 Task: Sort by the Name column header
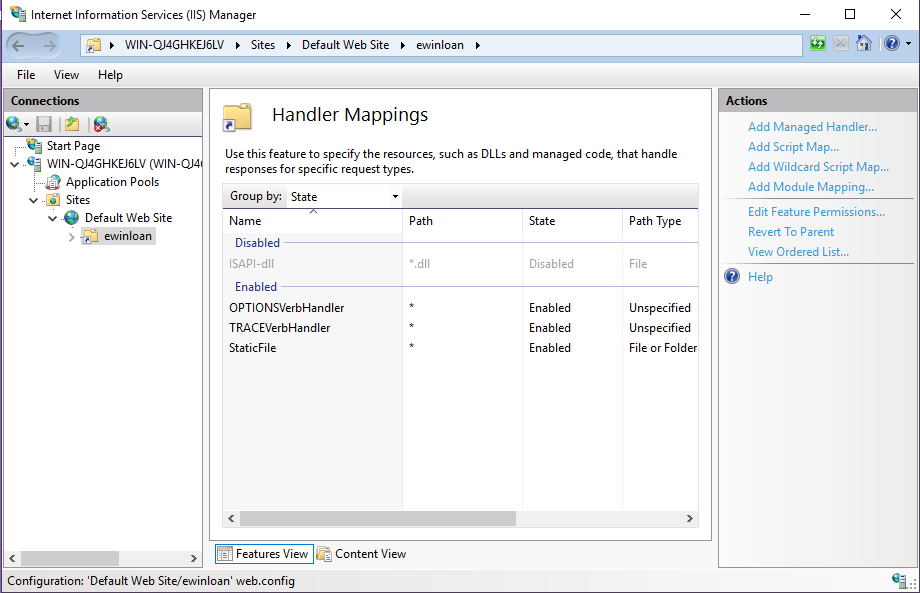pos(313,221)
